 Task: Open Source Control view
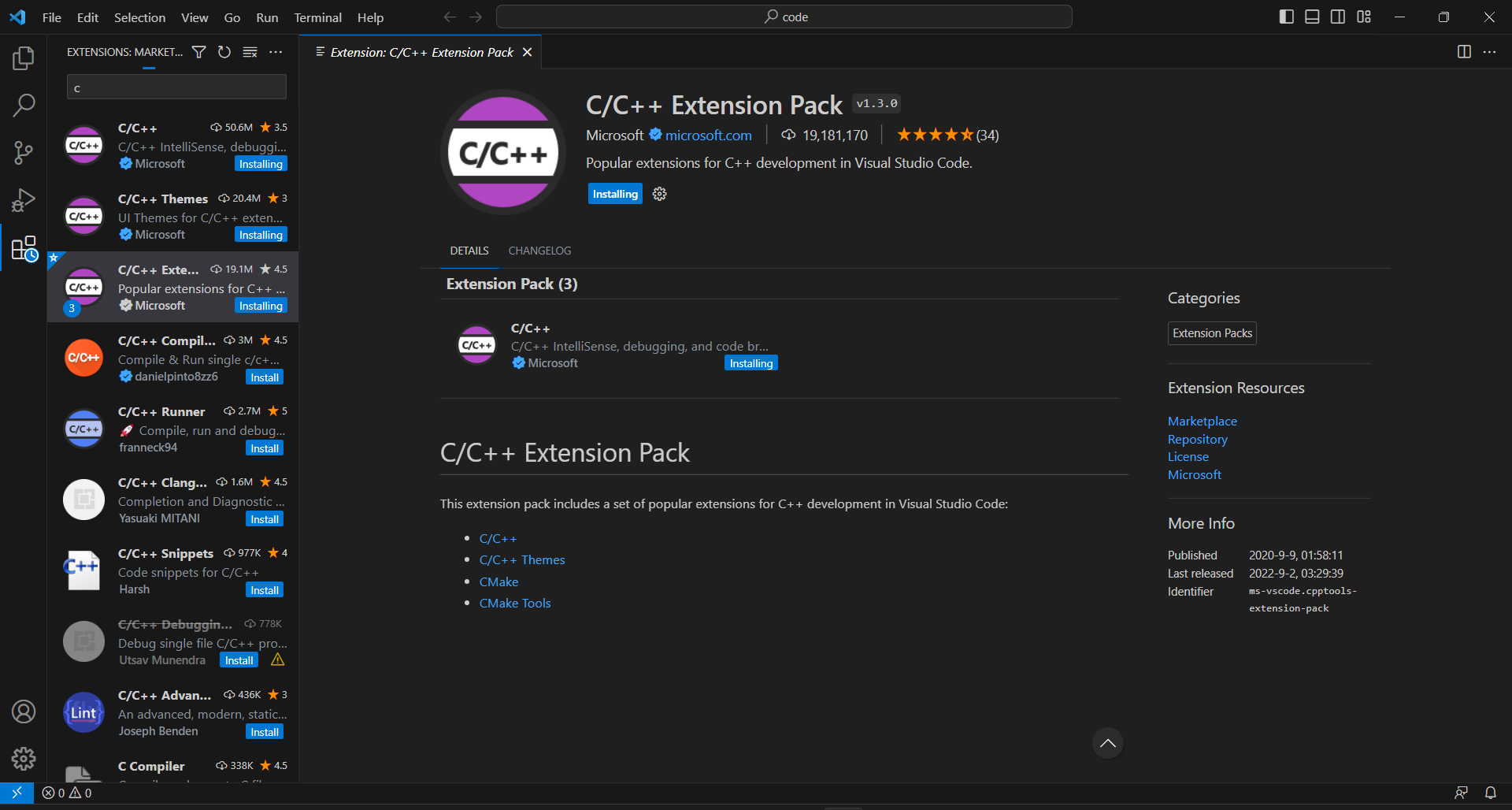tap(24, 153)
